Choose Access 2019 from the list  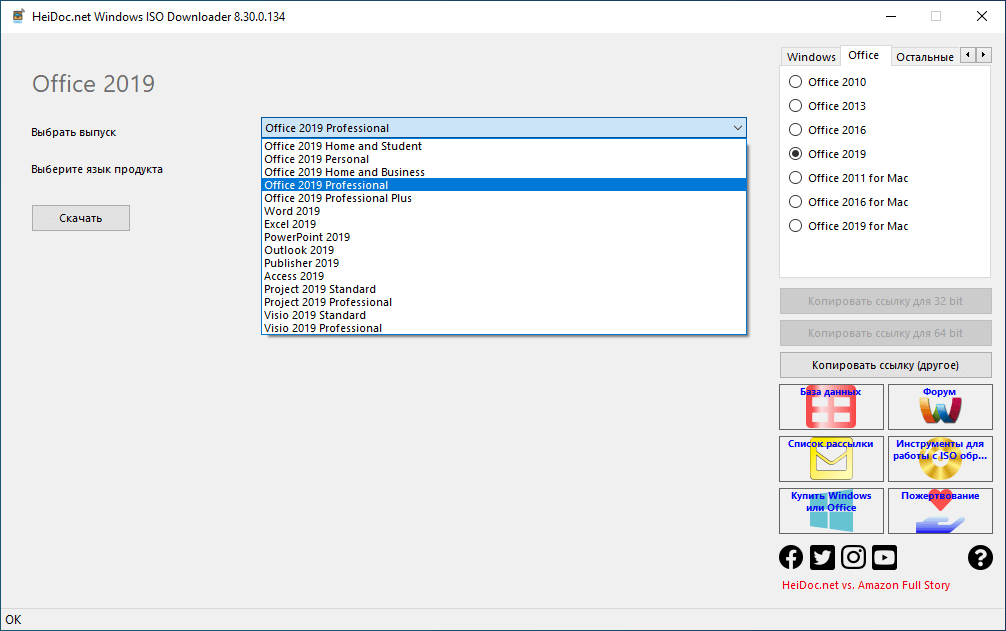504,276
